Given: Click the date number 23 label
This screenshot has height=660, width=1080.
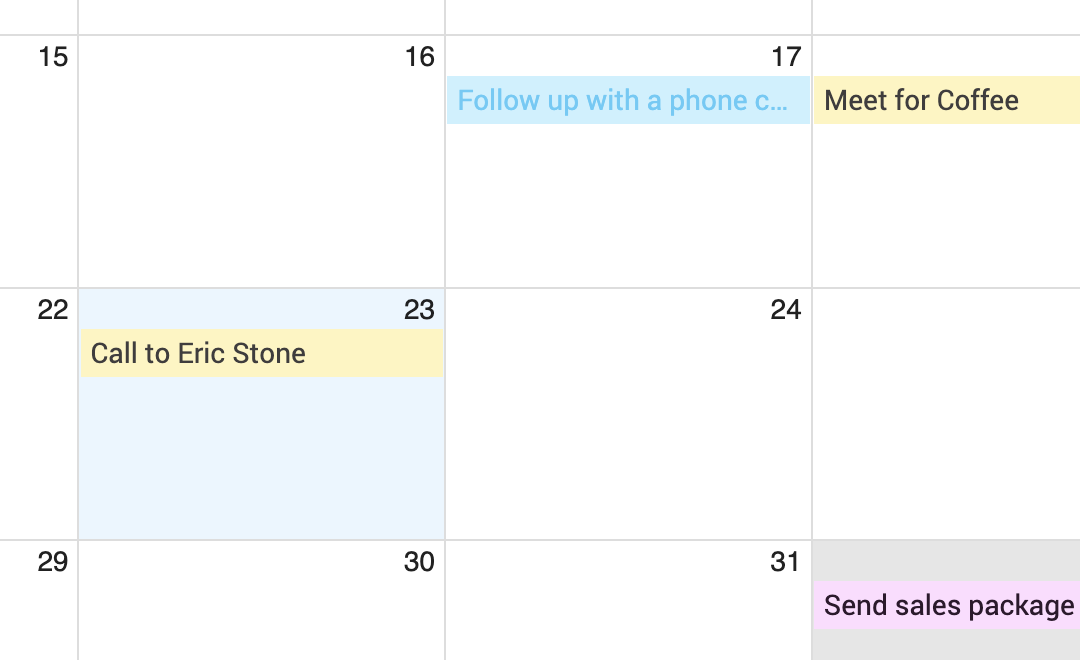Looking at the screenshot, I should [419, 310].
